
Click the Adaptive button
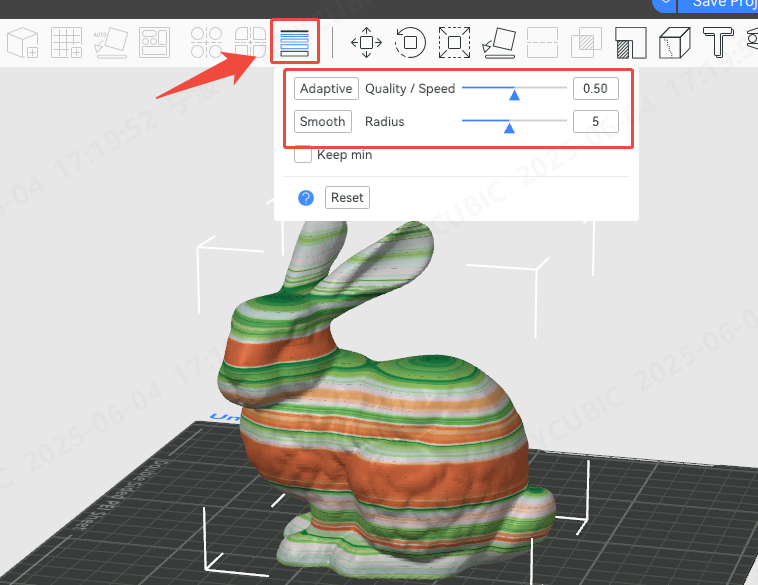point(326,88)
